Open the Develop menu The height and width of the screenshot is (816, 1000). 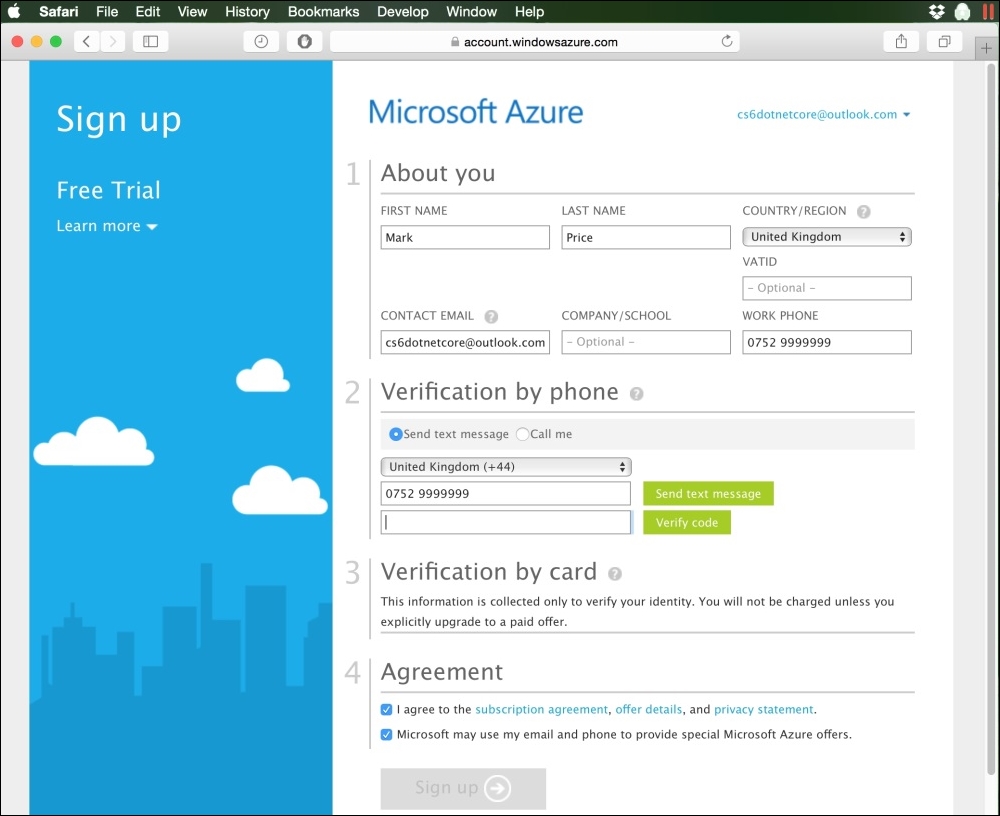(x=402, y=11)
